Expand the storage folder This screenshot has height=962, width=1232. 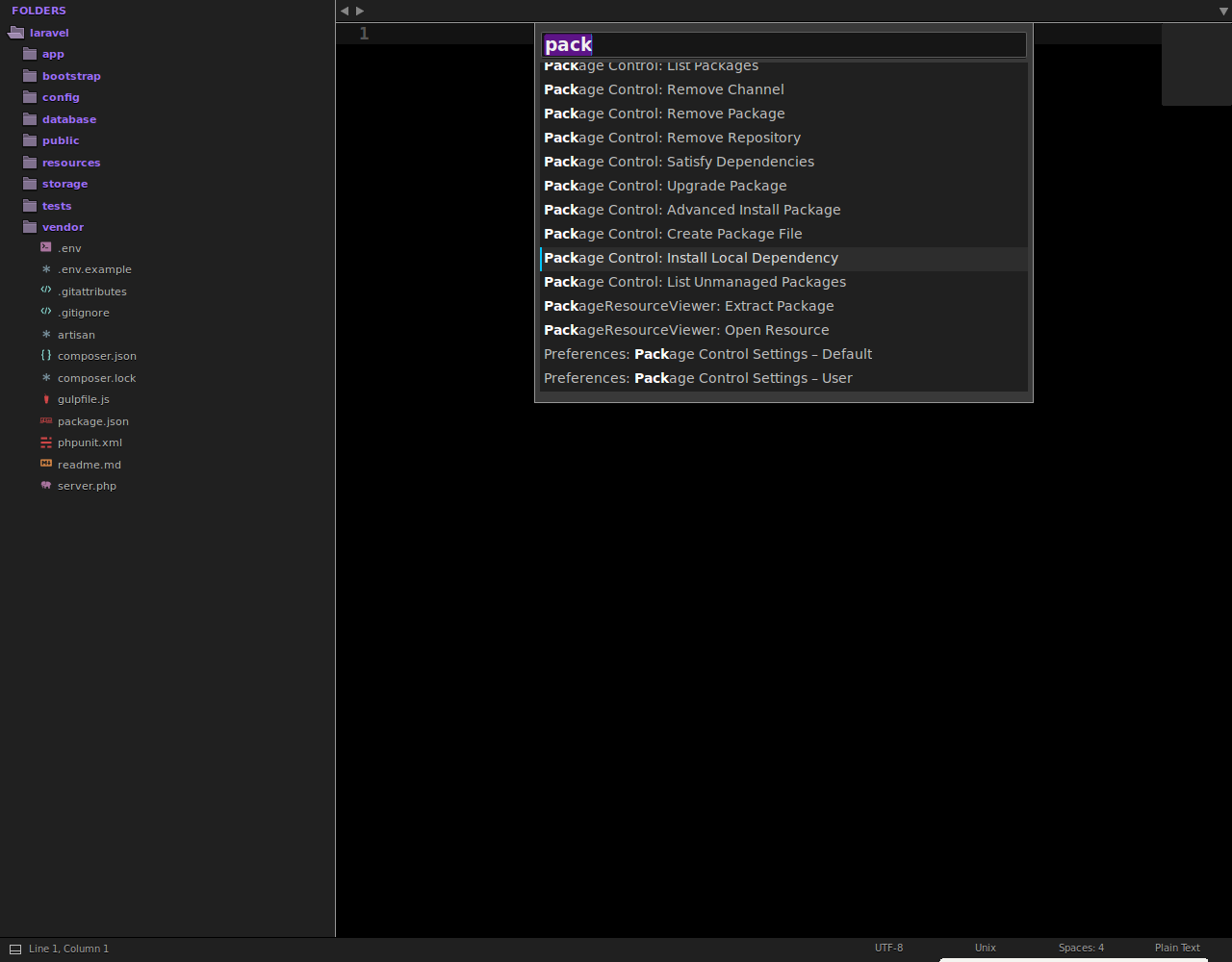click(x=30, y=184)
